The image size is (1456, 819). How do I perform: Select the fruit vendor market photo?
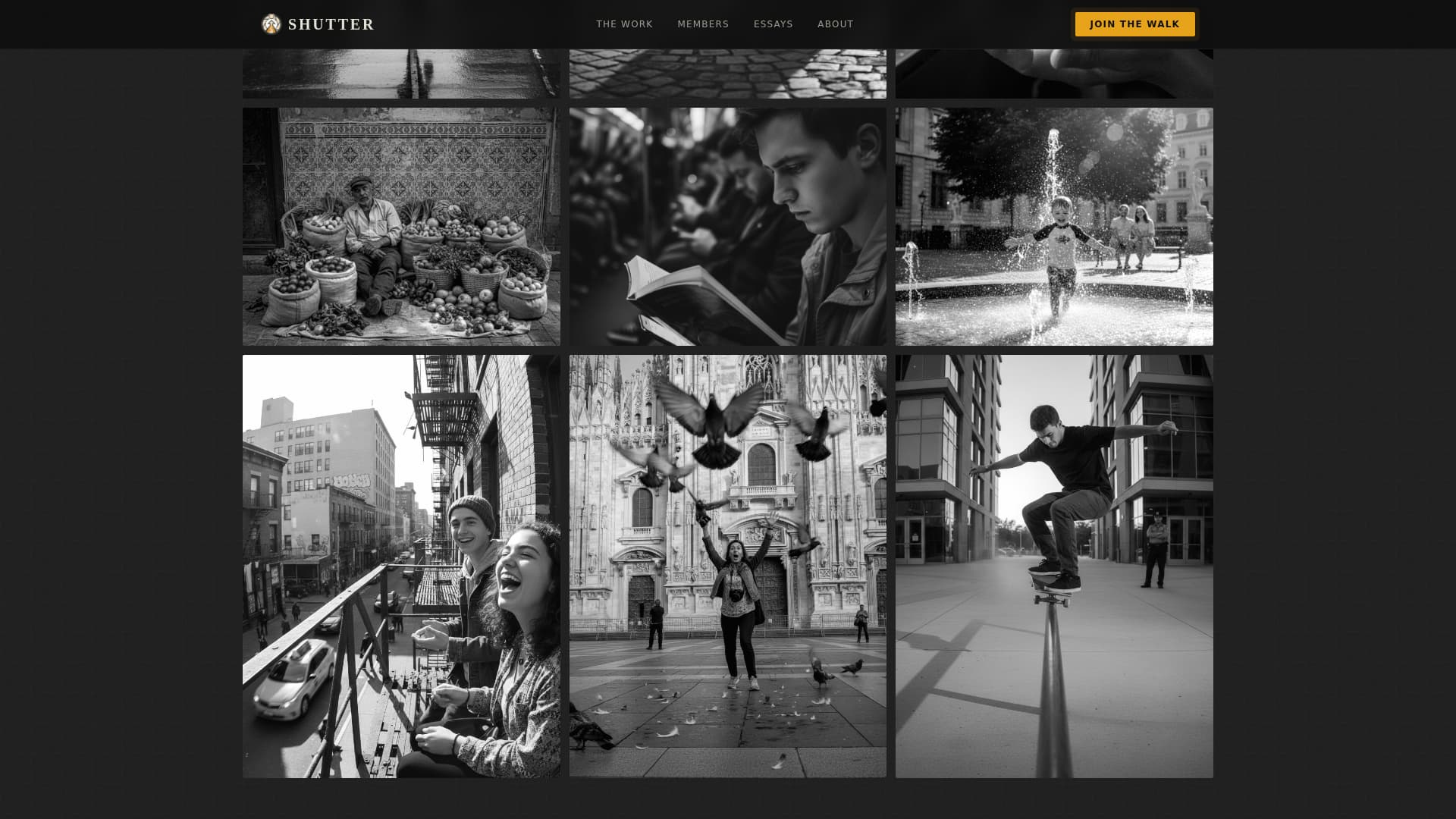pyautogui.click(x=401, y=226)
